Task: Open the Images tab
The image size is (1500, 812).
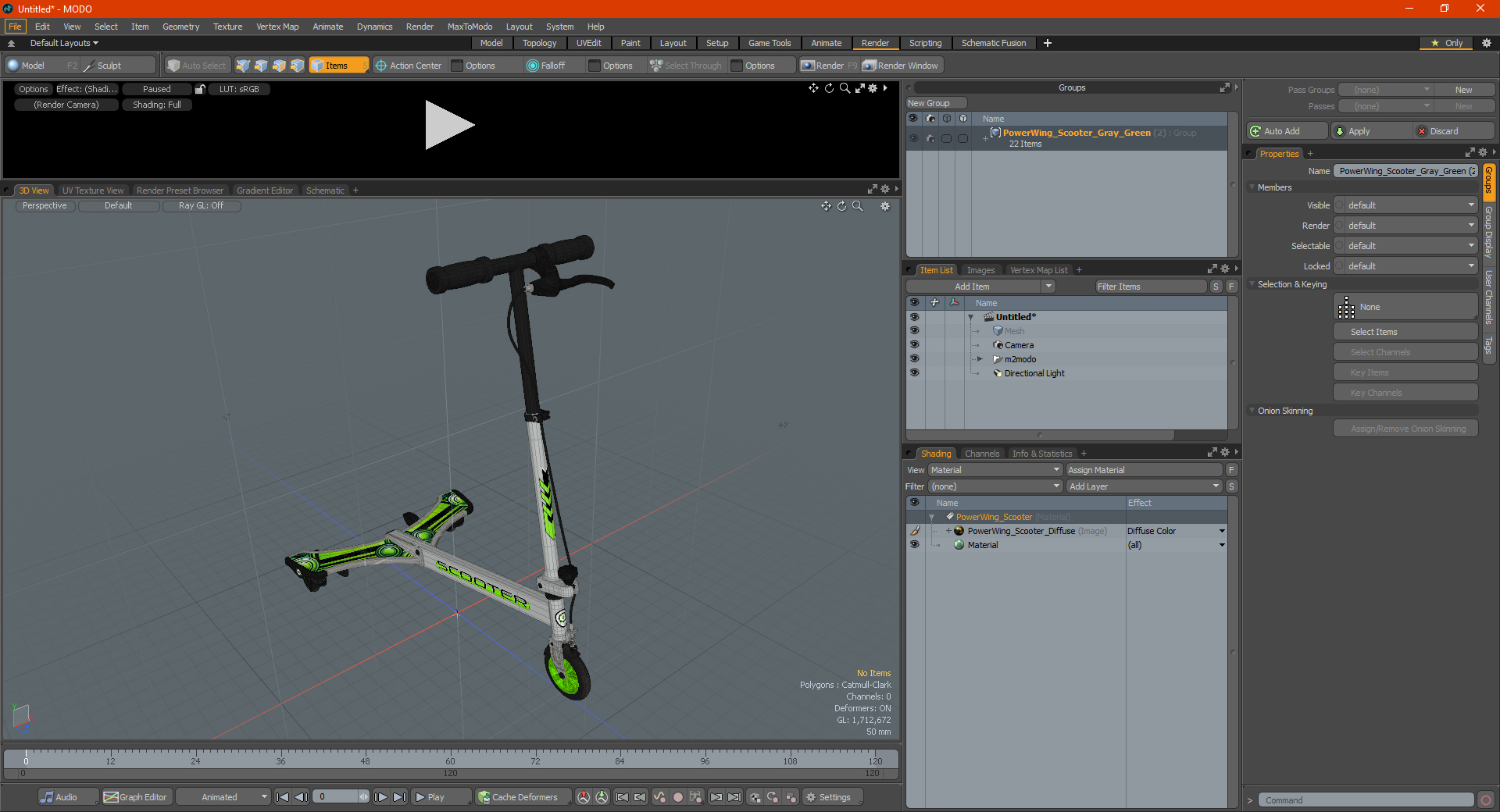Action: pyautogui.click(x=980, y=270)
